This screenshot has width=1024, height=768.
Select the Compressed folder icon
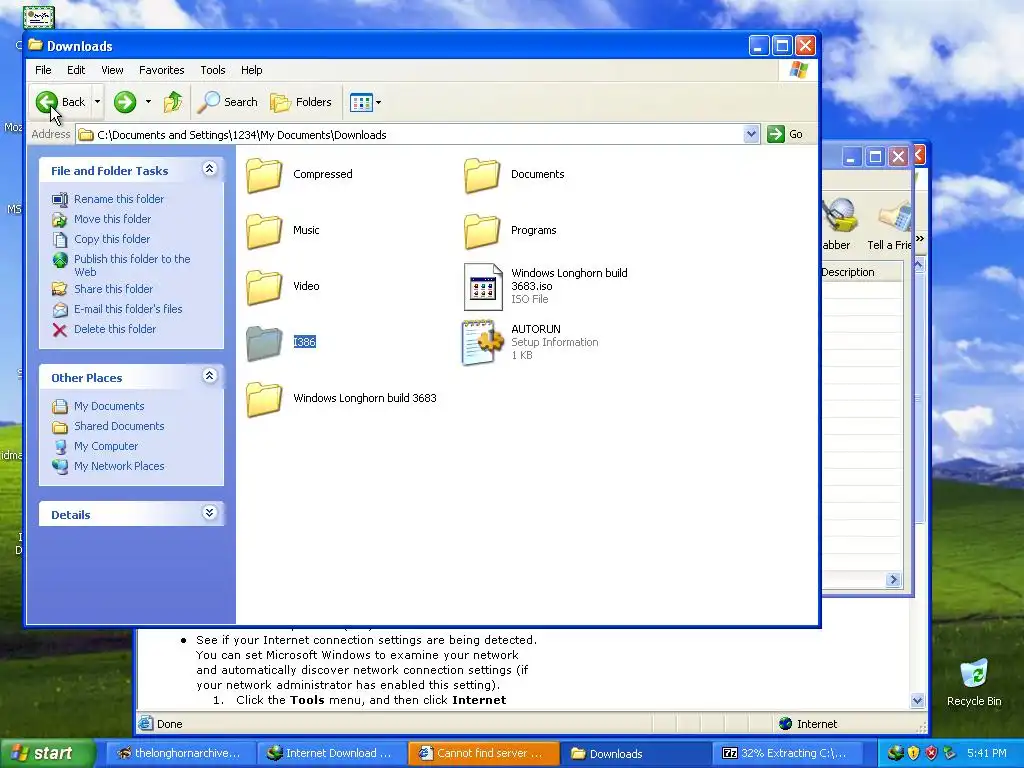click(x=264, y=175)
